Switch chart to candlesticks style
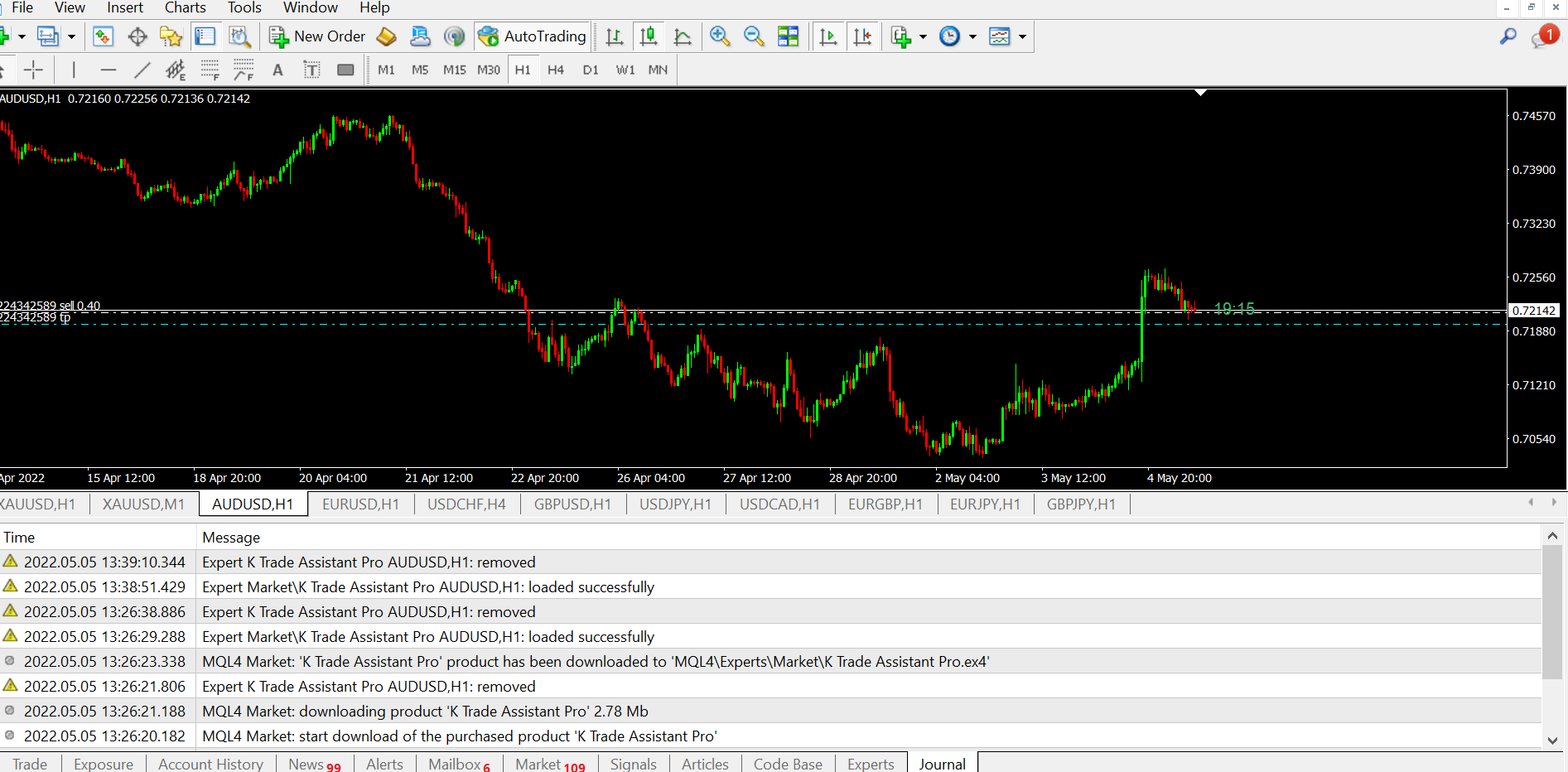Screen dimensions: 1568x772 (x=649, y=36)
